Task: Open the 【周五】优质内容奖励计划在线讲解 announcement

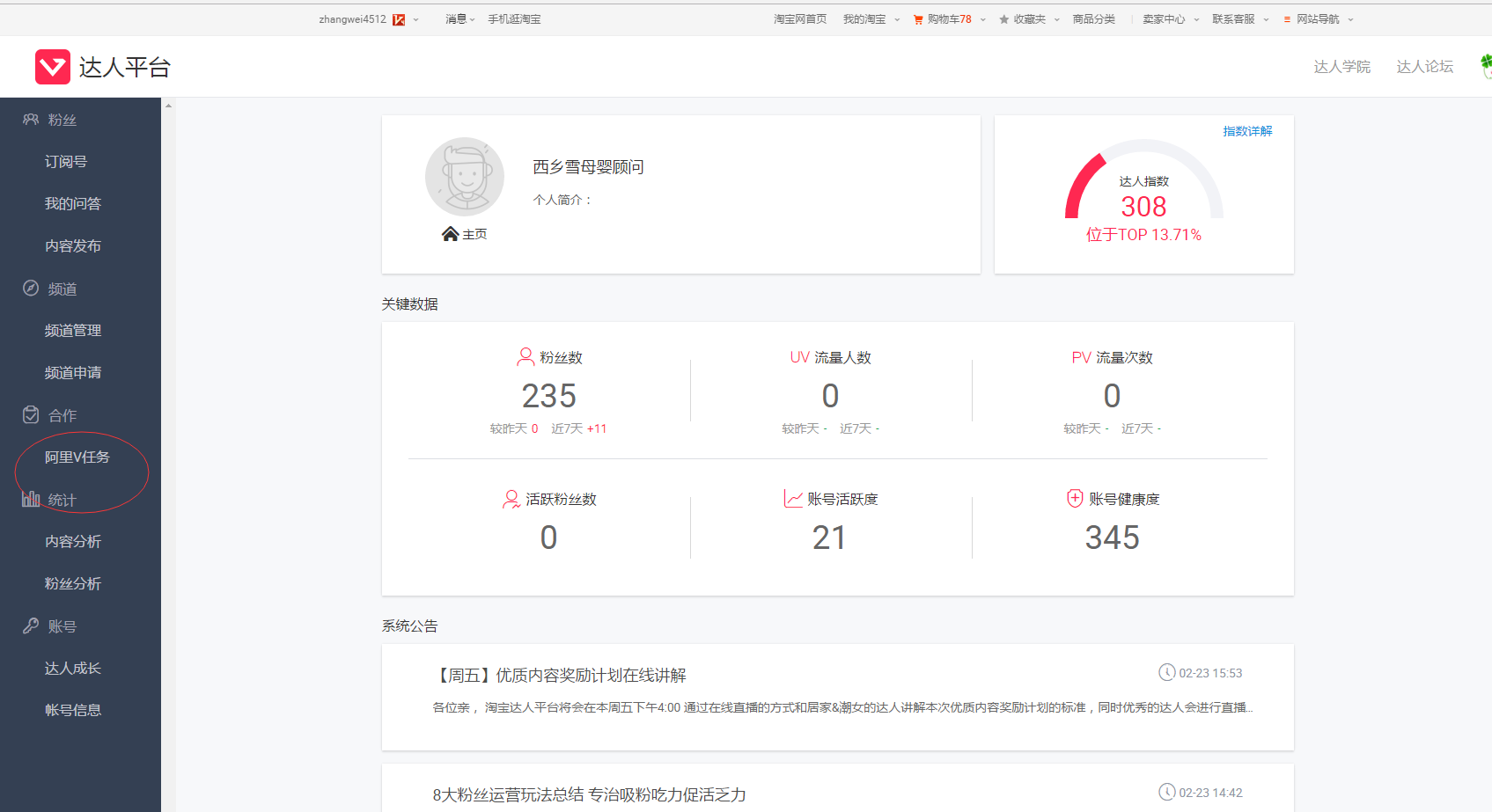Action: click(560, 675)
